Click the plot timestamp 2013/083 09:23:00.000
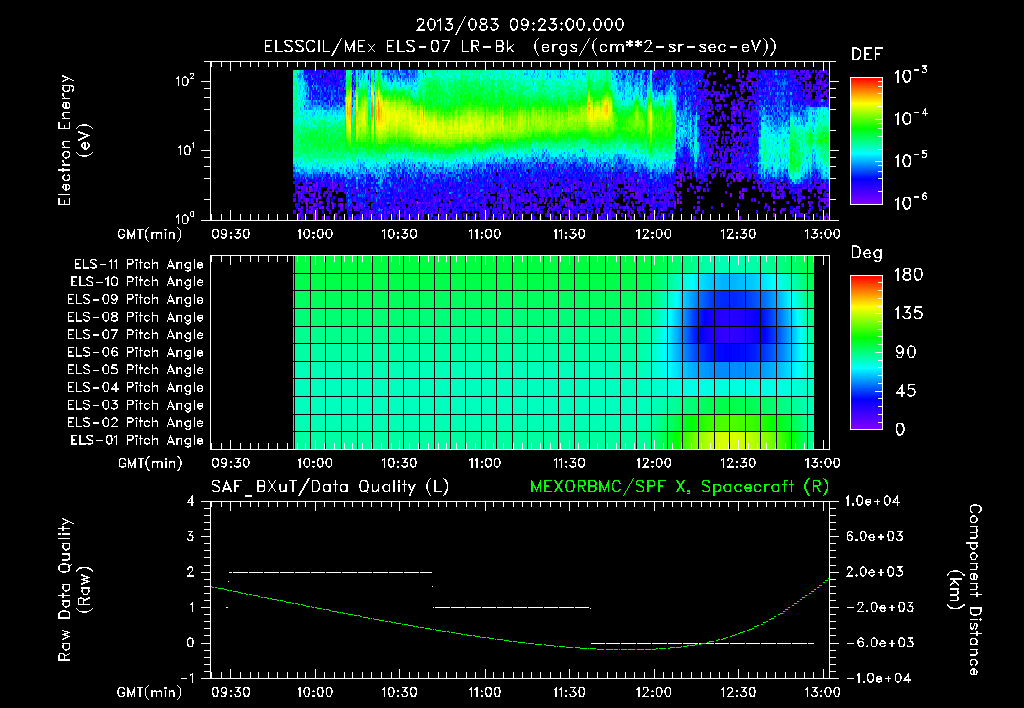This screenshot has width=1024, height=708. [x=520, y=25]
